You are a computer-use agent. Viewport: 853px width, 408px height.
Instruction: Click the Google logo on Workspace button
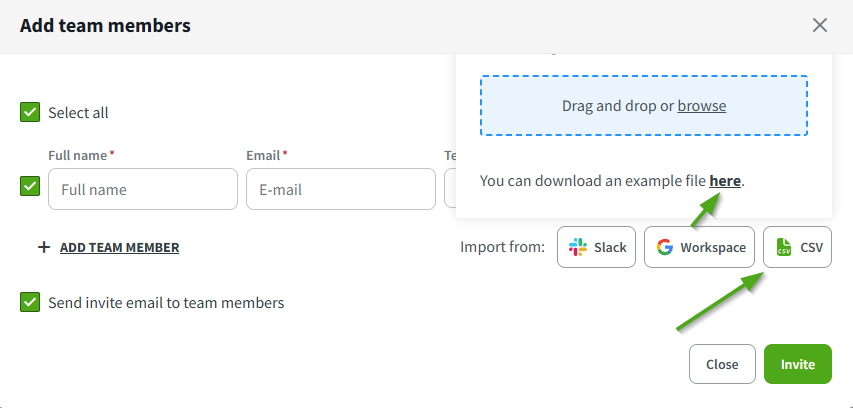[665, 247]
